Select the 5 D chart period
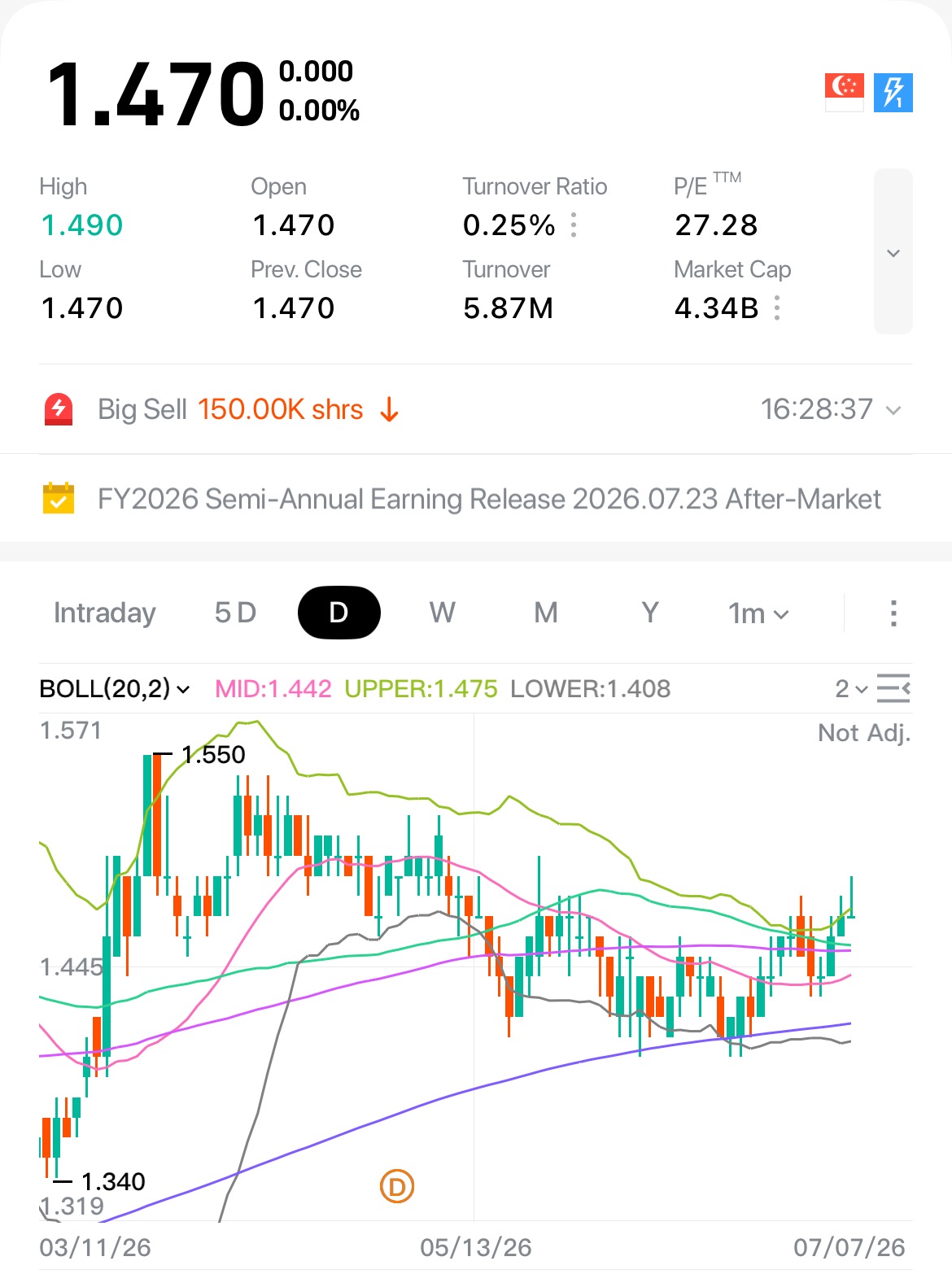This screenshot has height=1274, width=952. [235, 613]
